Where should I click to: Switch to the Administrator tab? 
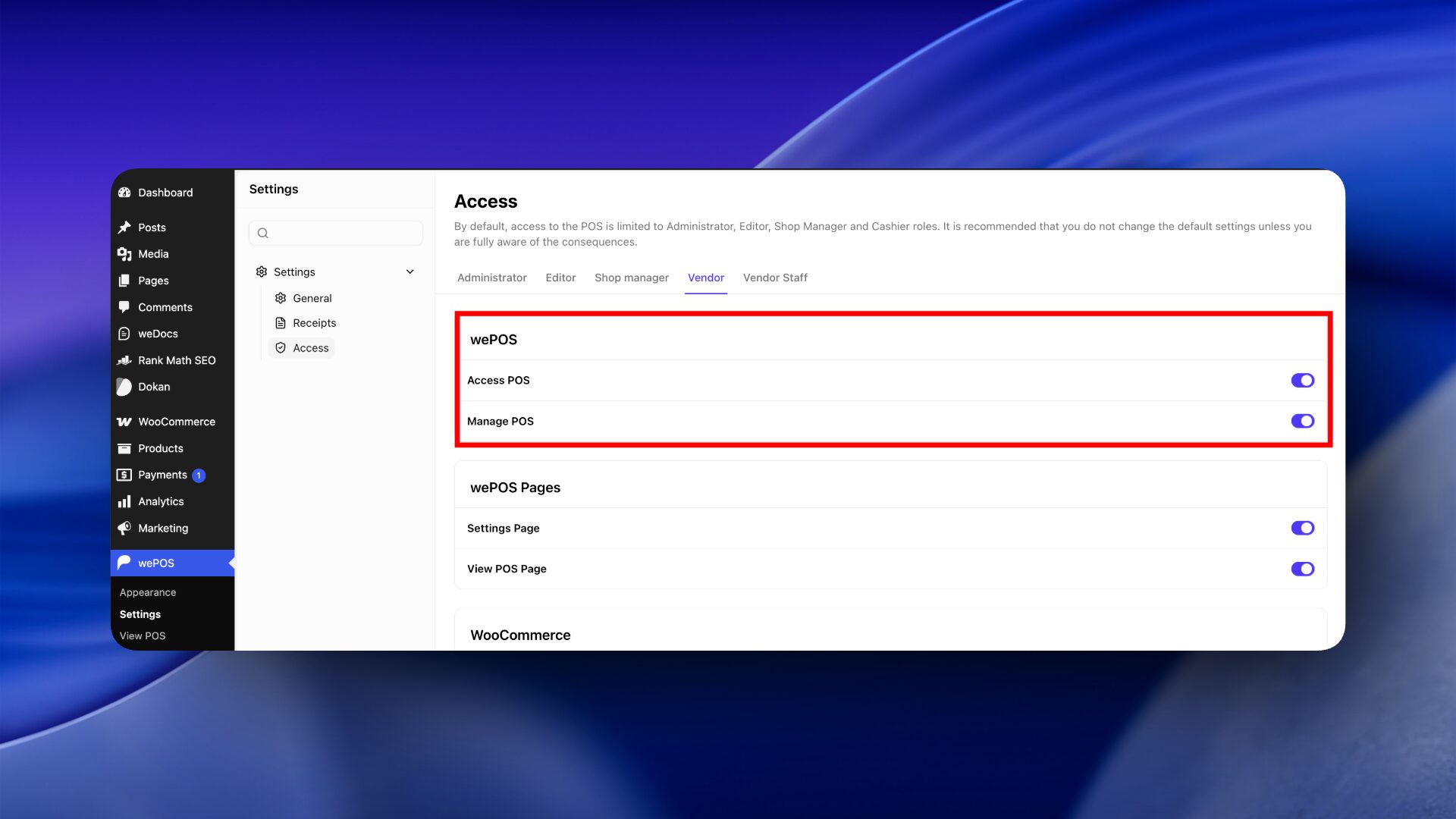coord(492,278)
